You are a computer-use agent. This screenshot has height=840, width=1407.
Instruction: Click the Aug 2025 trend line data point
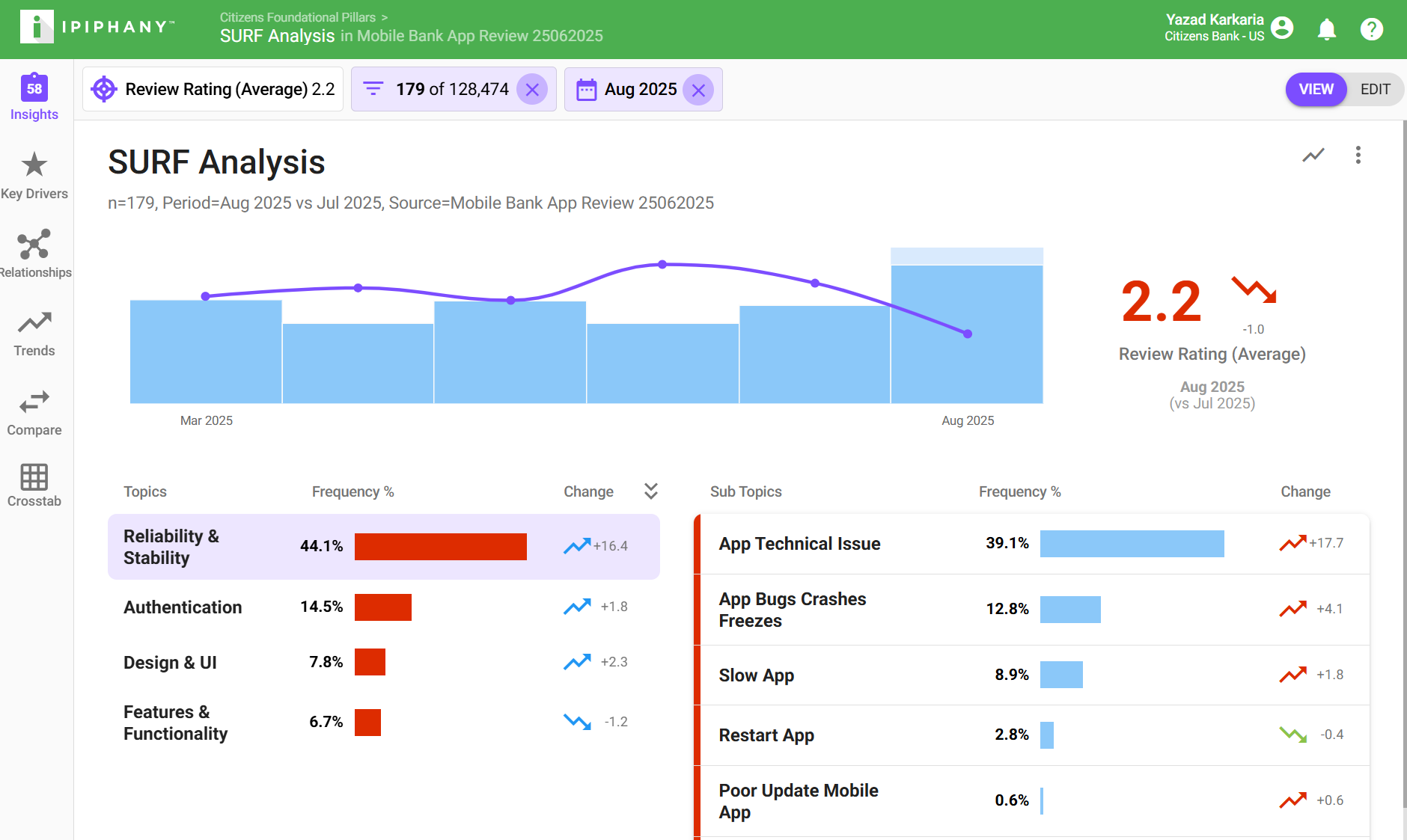[968, 334]
